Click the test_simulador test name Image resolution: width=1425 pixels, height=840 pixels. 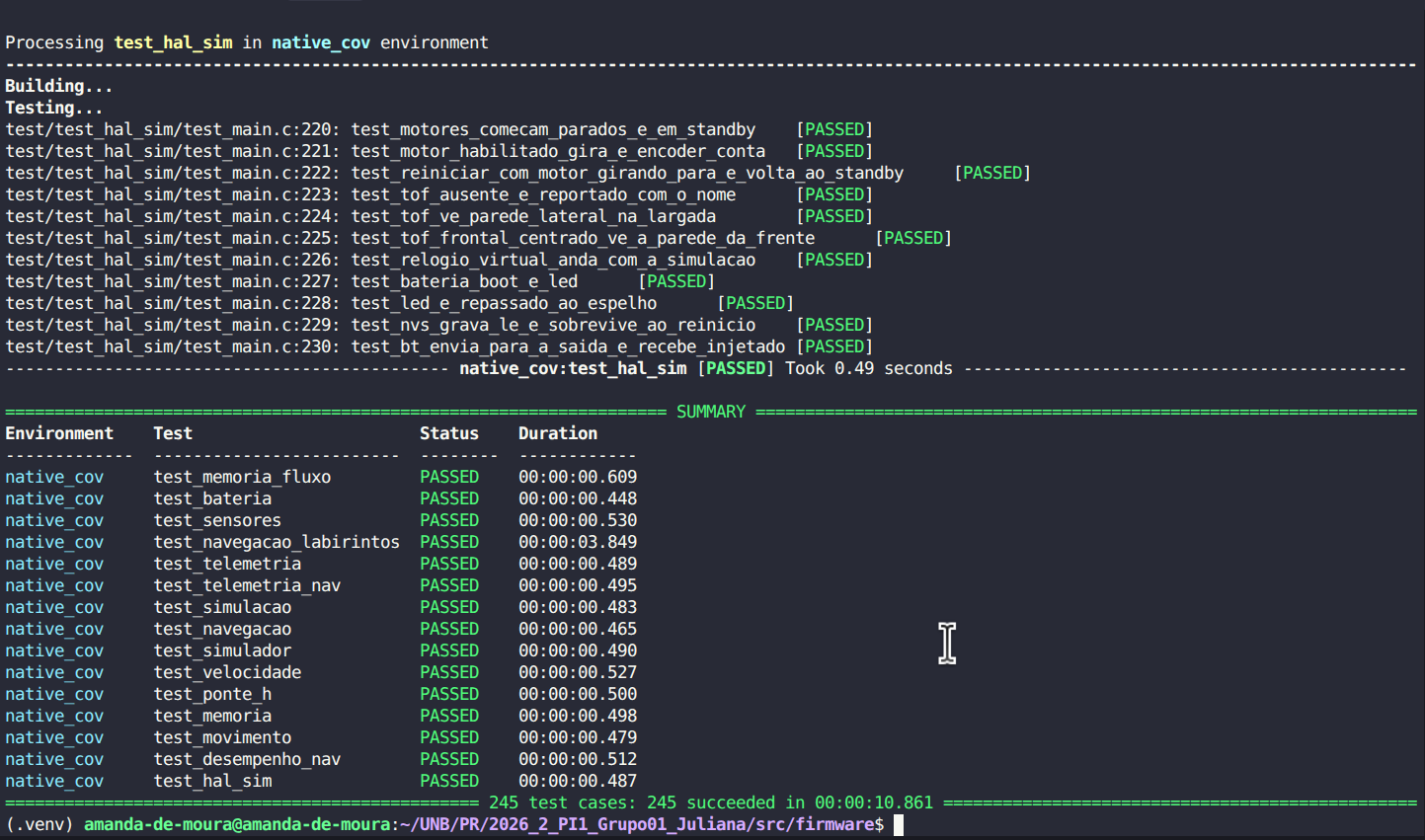tap(222, 650)
